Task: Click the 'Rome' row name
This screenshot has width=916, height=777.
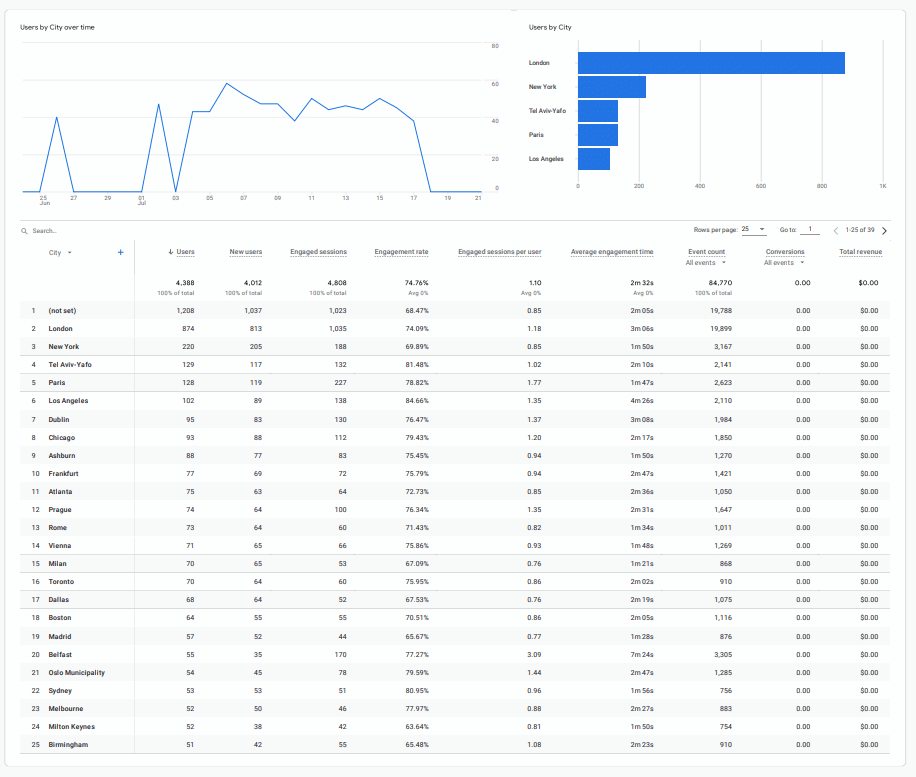Action: (57, 528)
